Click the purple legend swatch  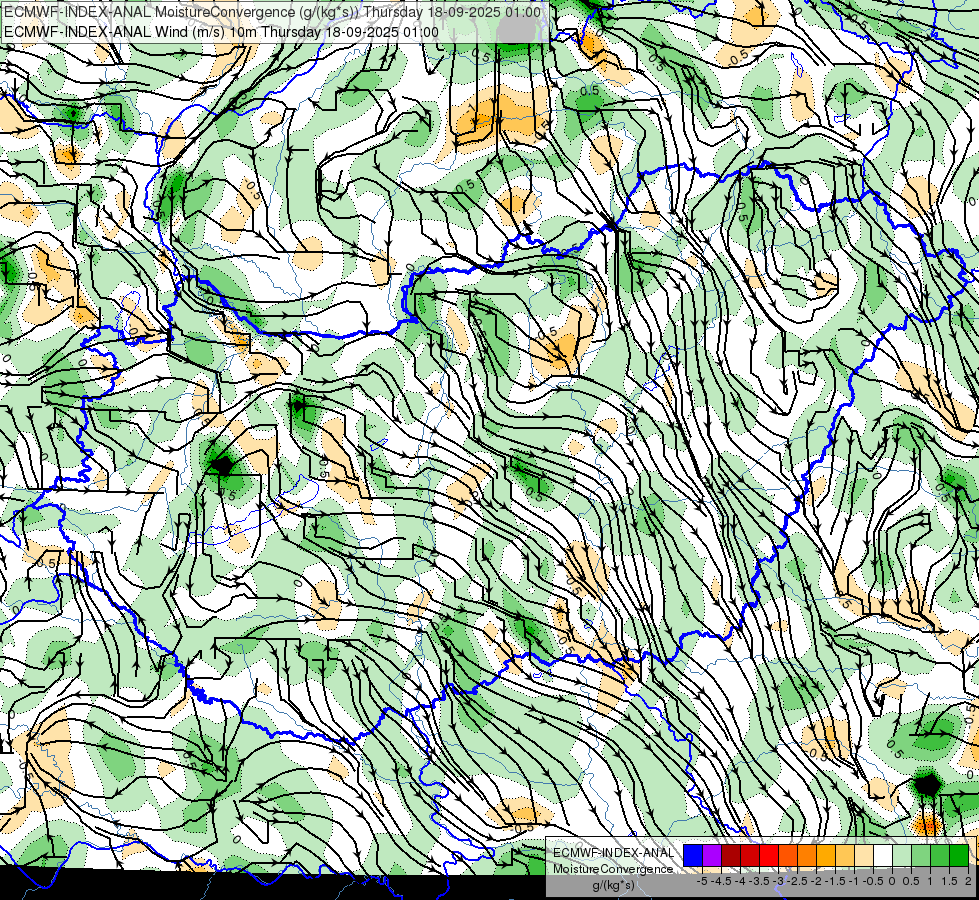coord(712,856)
